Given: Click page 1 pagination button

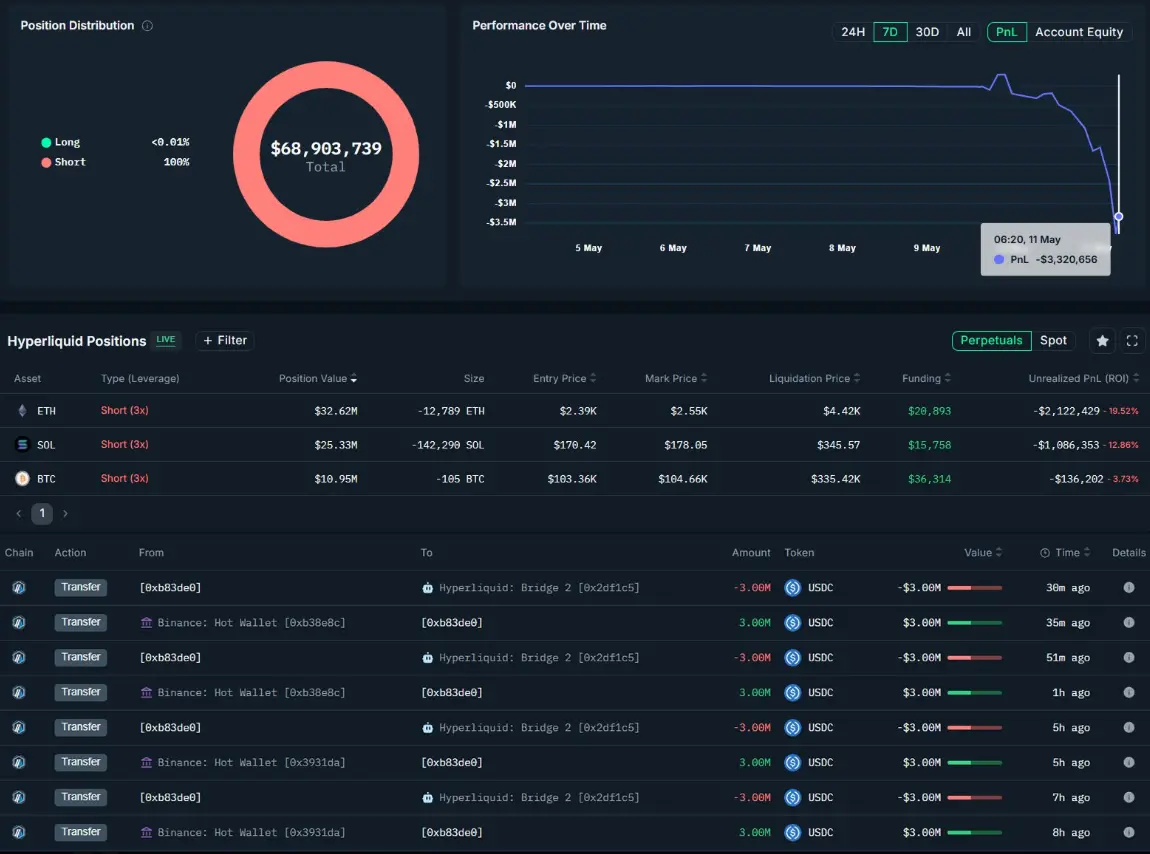Looking at the screenshot, I should tap(42, 514).
